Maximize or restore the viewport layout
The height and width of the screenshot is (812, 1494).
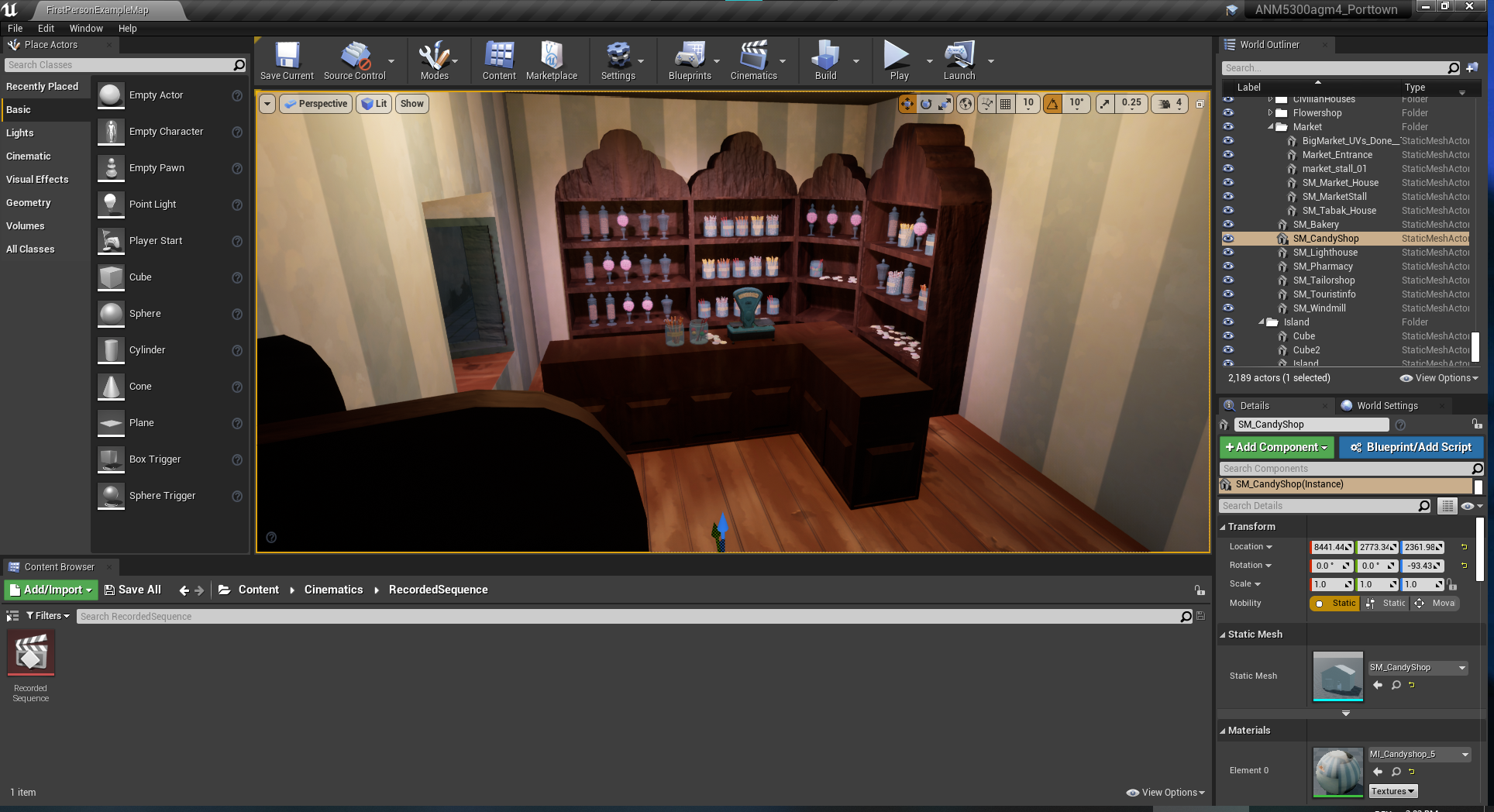(x=1200, y=104)
